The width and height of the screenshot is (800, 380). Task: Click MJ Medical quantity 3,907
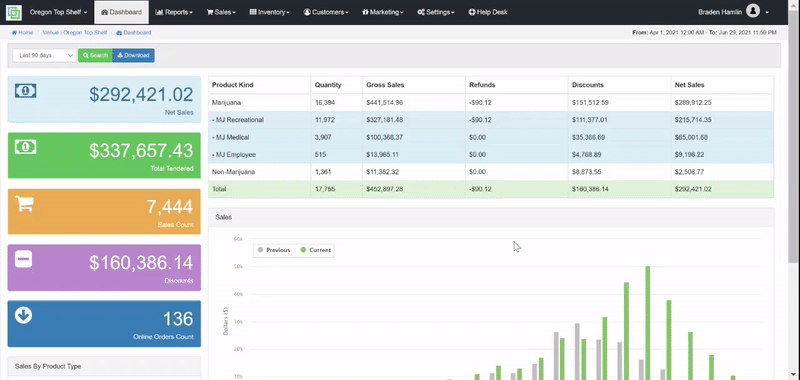(322, 137)
